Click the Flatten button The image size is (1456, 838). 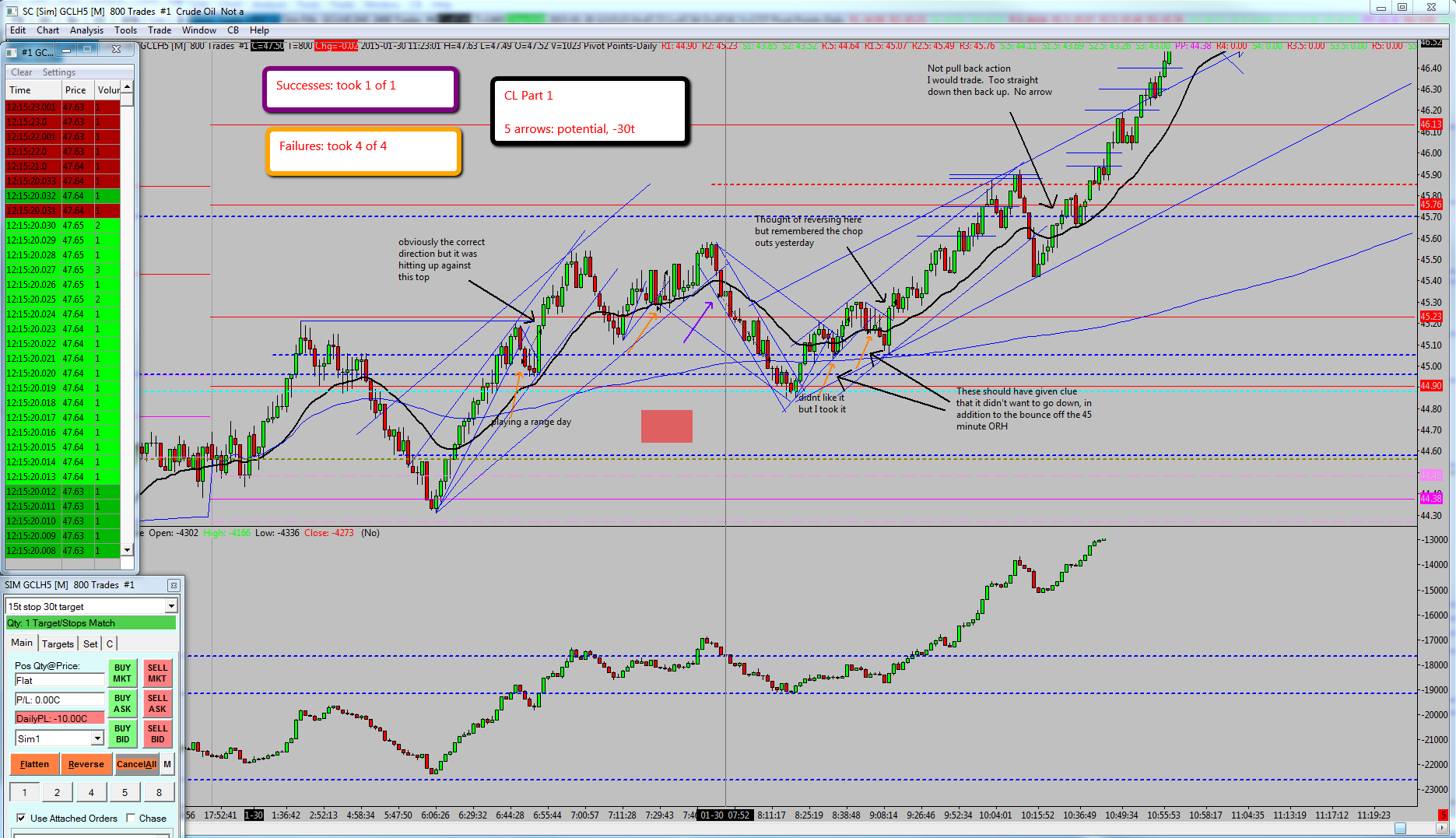(x=34, y=764)
